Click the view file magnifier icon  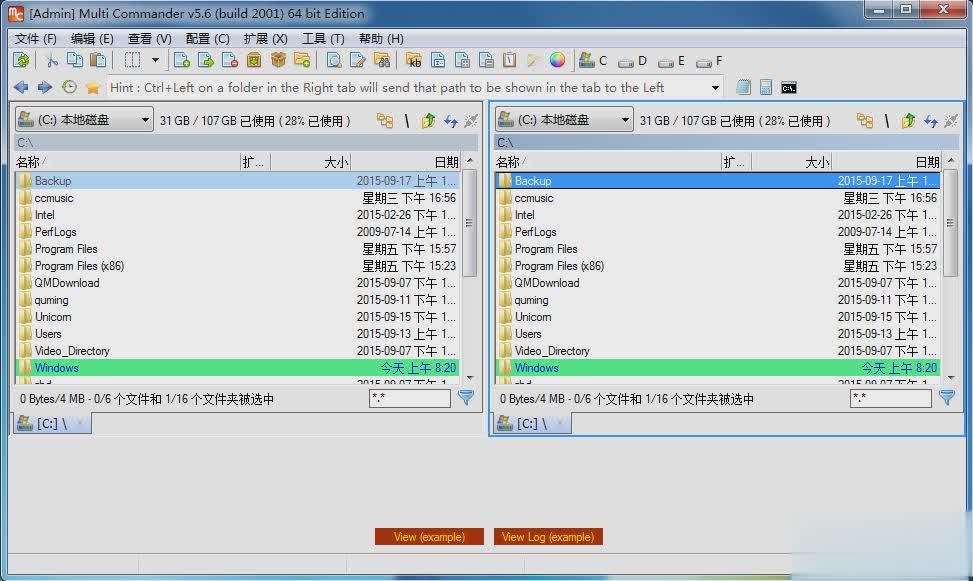[334, 60]
